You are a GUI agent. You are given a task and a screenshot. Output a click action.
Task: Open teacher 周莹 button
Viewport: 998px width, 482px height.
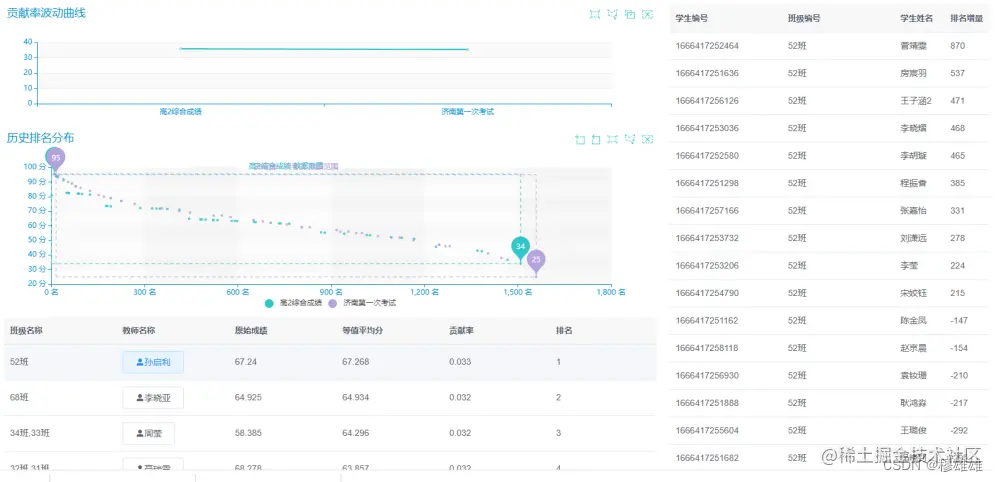tap(148, 434)
